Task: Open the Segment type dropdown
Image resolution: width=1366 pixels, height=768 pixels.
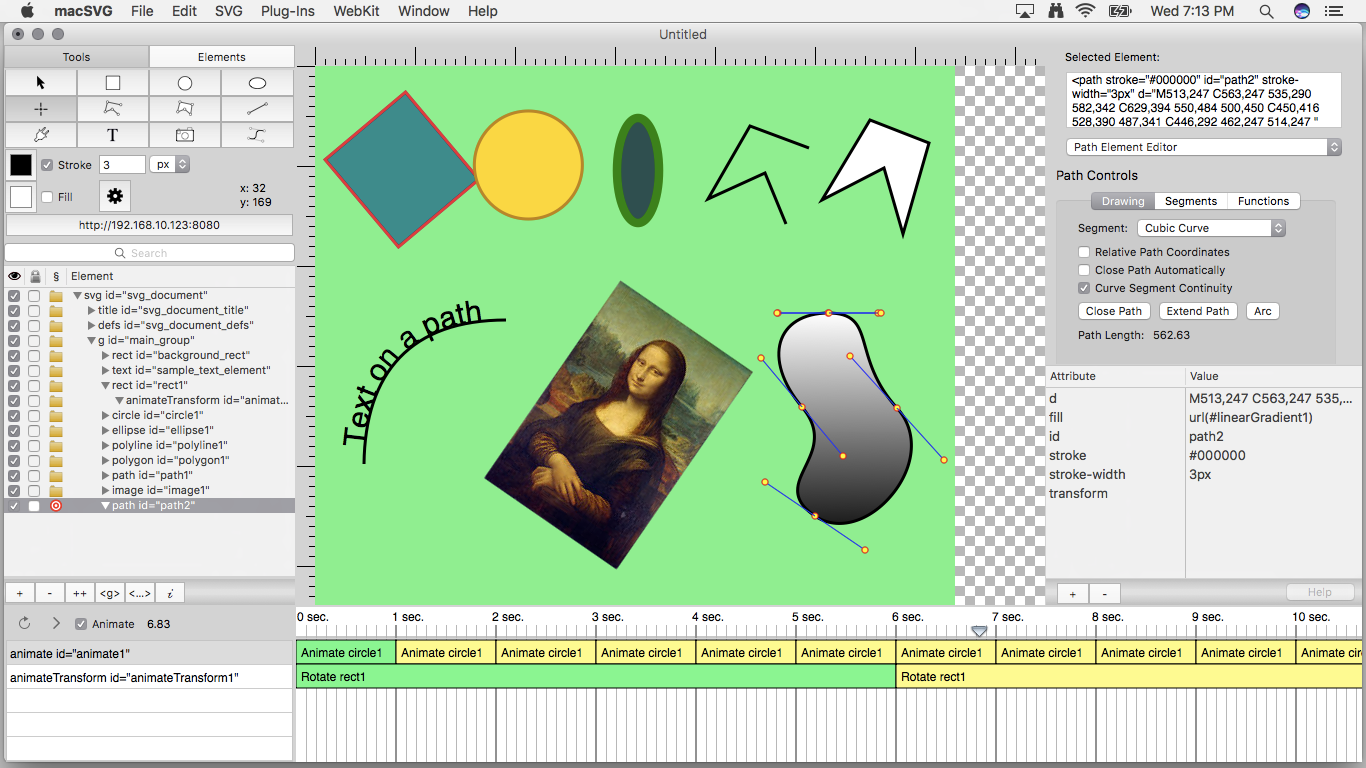Action: coord(1209,228)
